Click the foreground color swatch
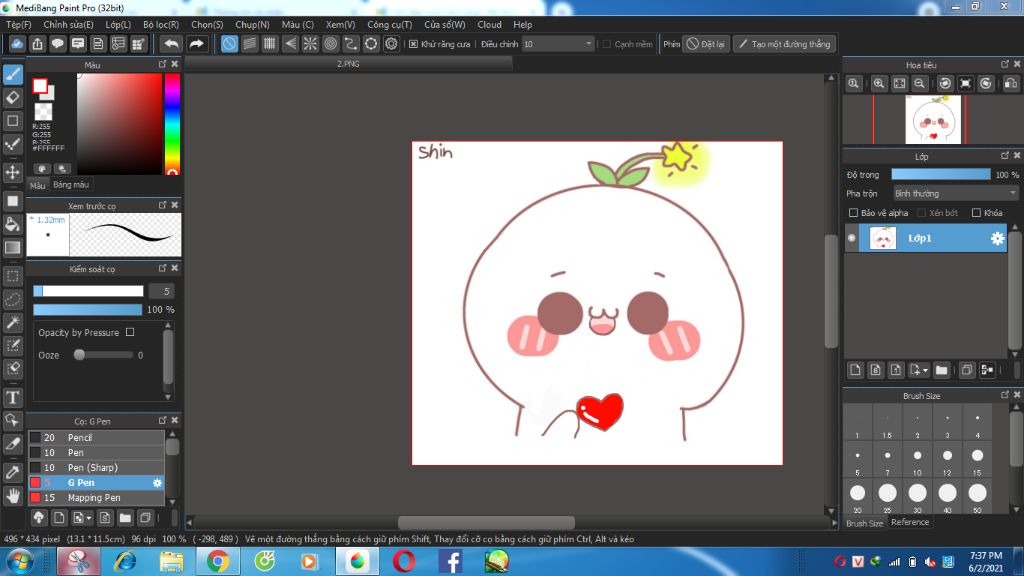 (40, 86)
